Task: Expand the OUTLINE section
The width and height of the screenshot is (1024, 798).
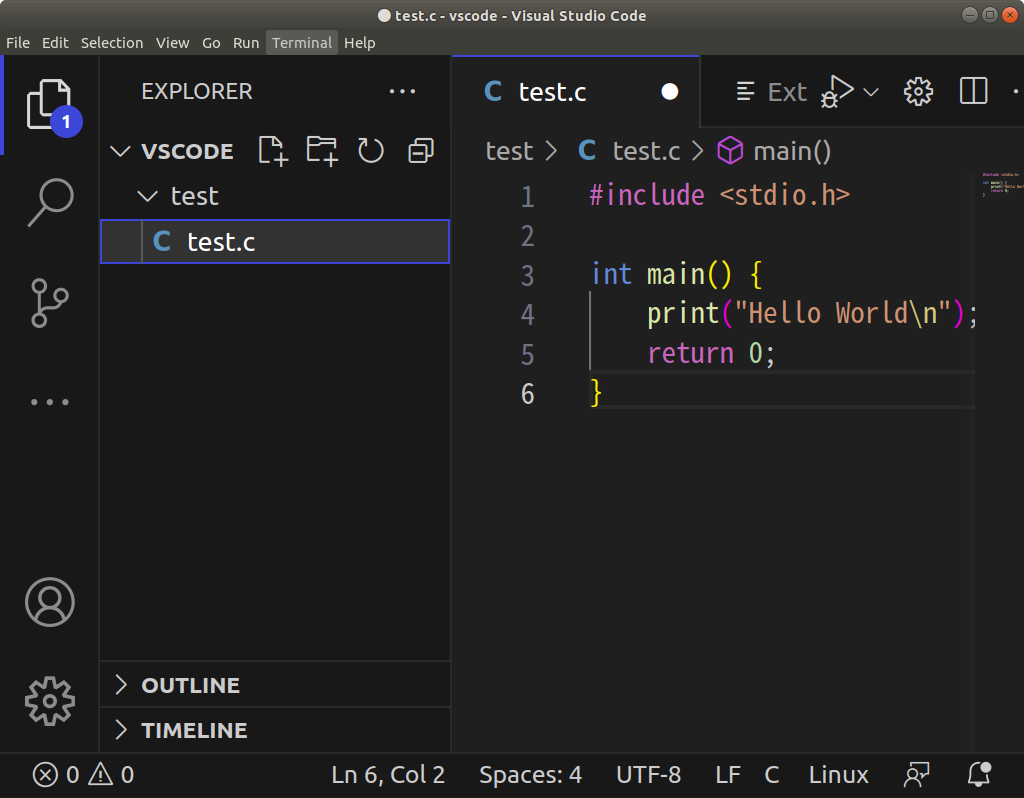Action: (275, 685)
